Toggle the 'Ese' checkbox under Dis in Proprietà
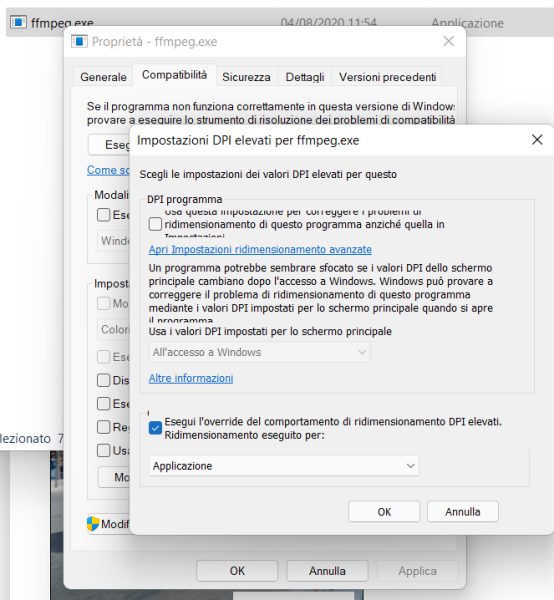 [x=103, y=403]
